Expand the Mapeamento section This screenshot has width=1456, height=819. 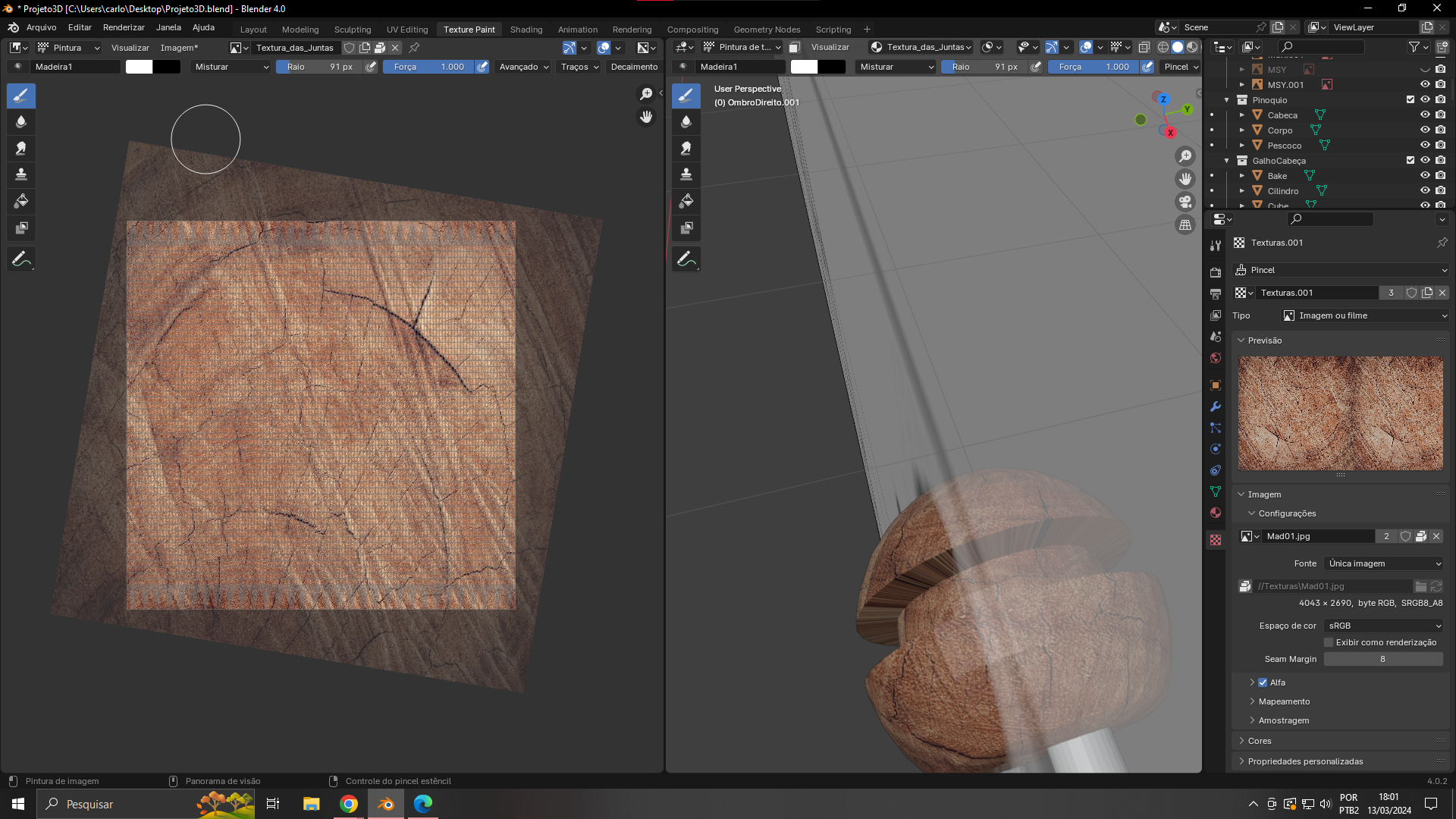click(x=1284, y=701)
